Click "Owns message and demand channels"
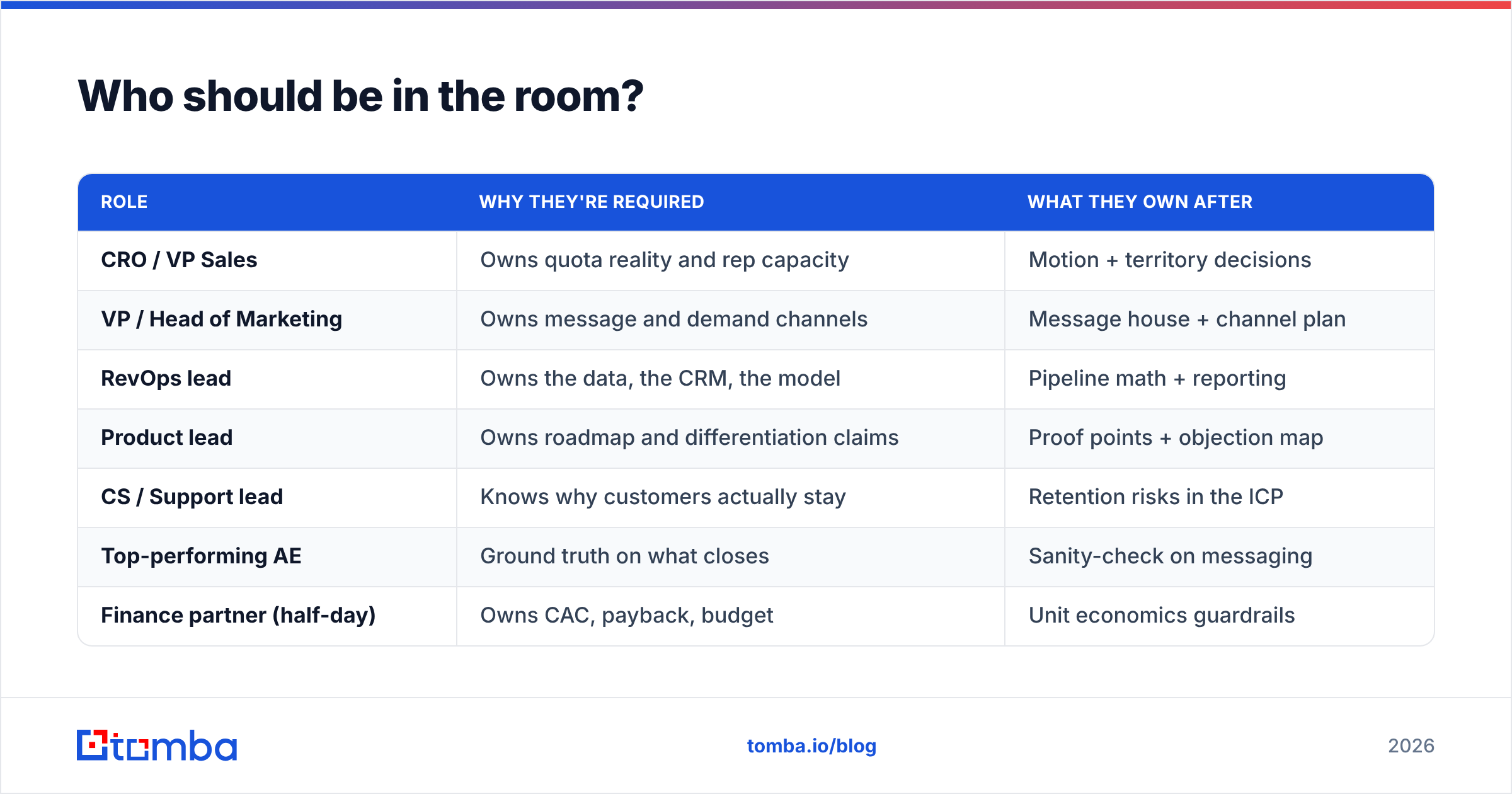 [673, 319]
